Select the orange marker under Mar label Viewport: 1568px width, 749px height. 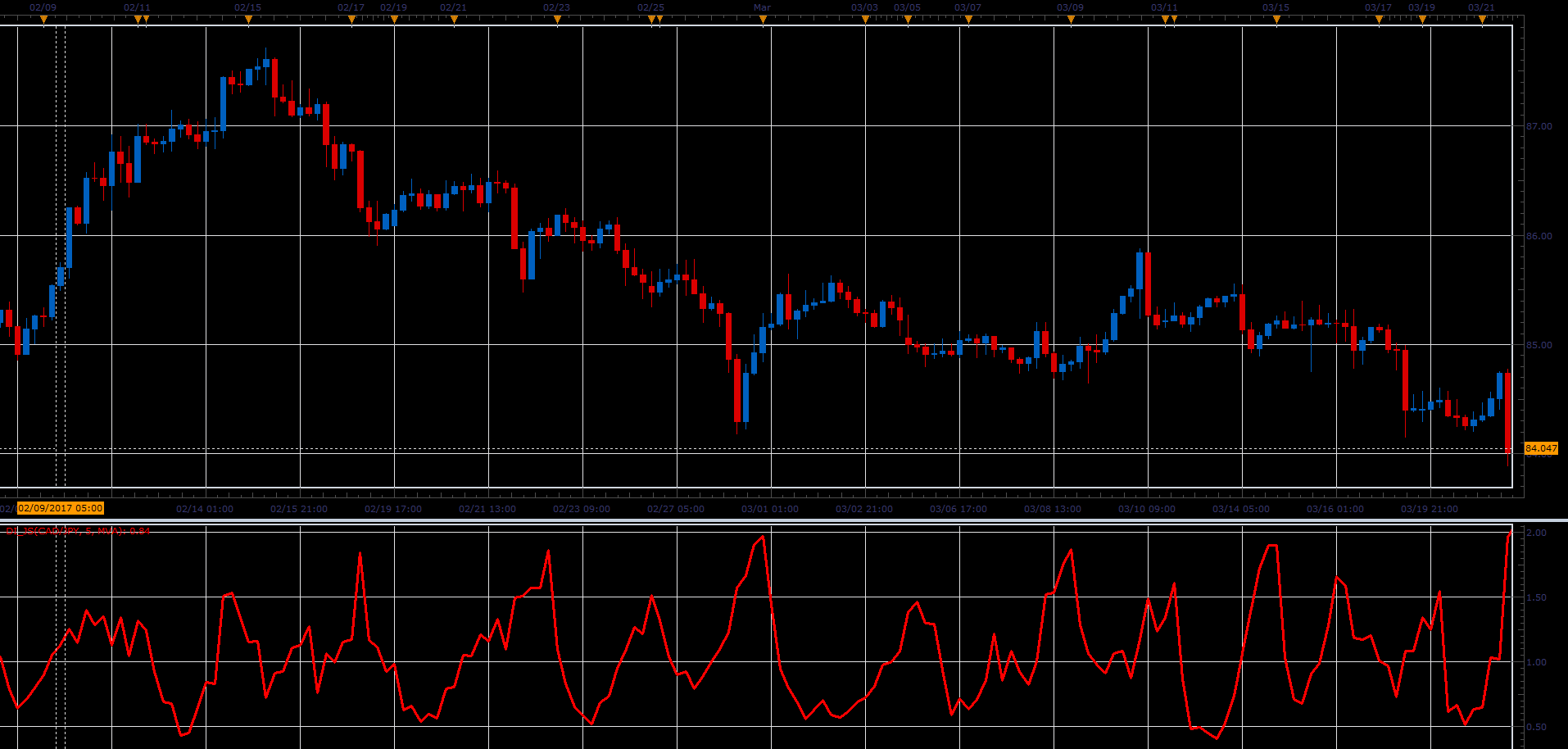pyautogui.click(x=763, y=20)
